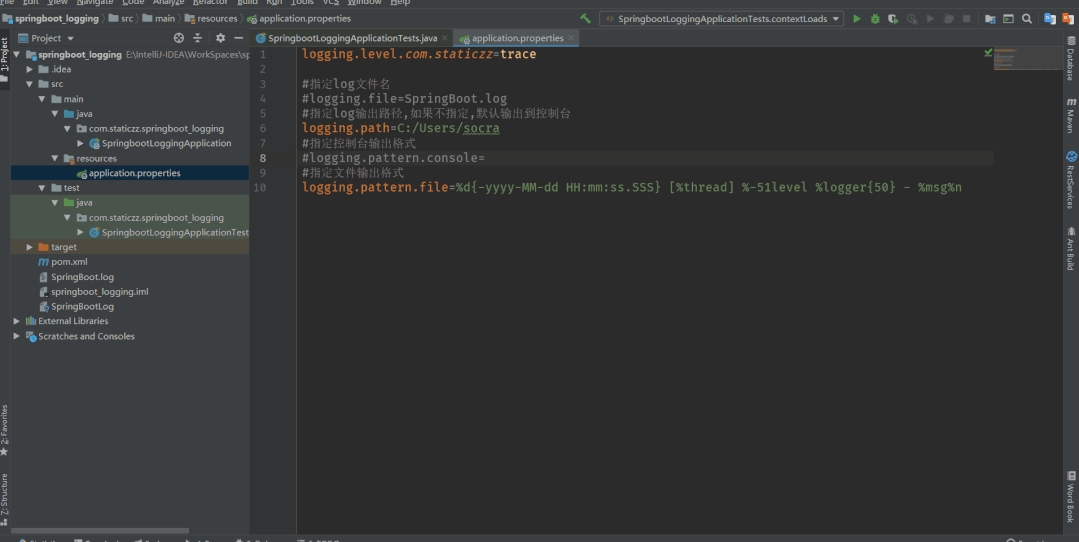Click Scroll from Source target icon
1079x542 pixels.
pos(179,38)
